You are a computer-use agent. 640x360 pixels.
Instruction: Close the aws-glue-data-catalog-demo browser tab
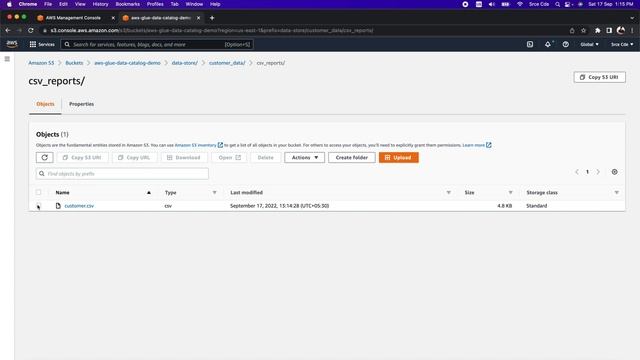pos(198,18)
